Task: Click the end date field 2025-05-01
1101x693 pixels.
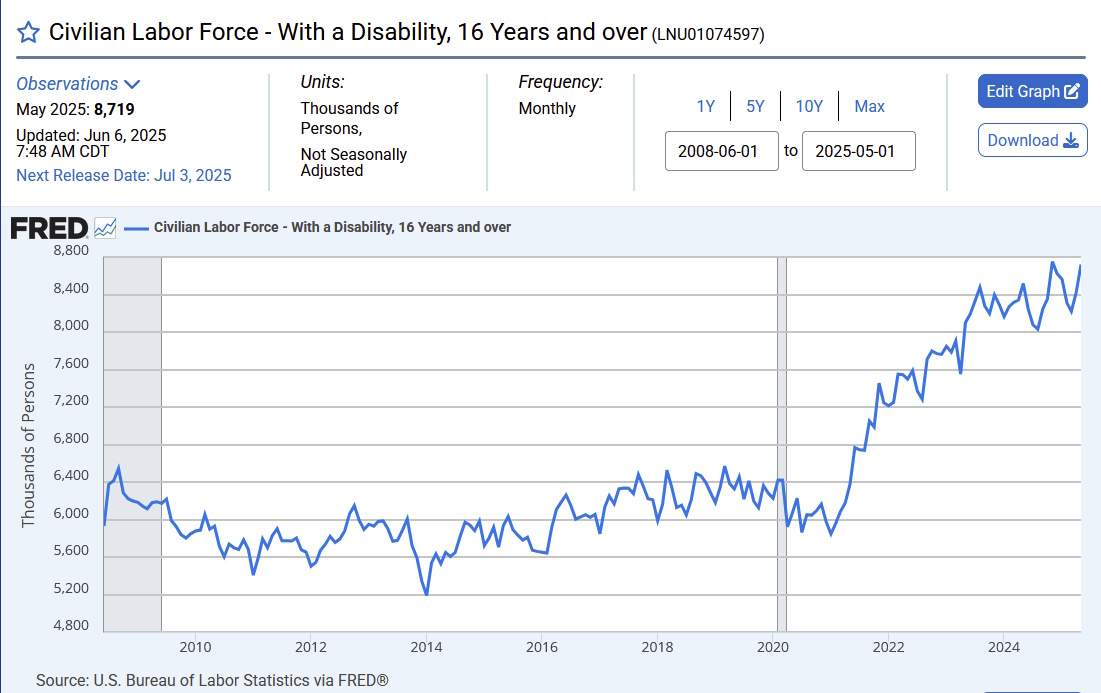Action: coord(859,151)
